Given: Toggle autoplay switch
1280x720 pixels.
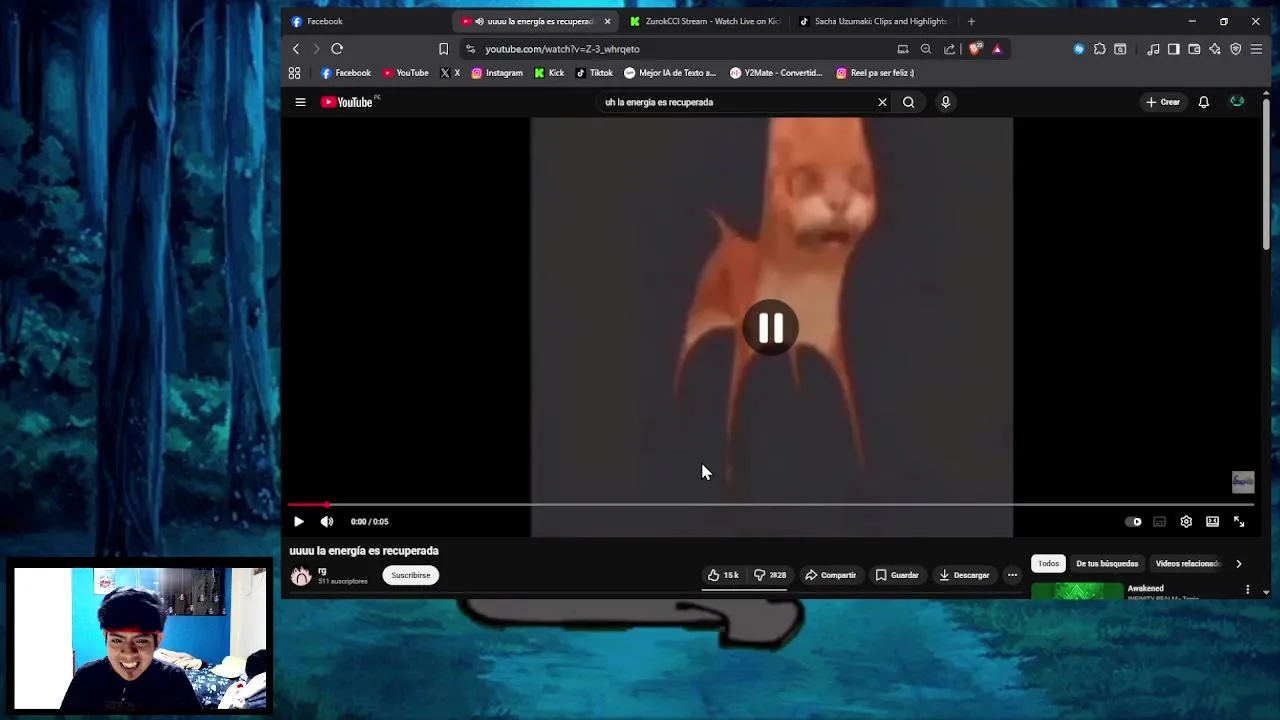Looking at the screenshot, I should pyautogui.click(x=1133, y=521).
